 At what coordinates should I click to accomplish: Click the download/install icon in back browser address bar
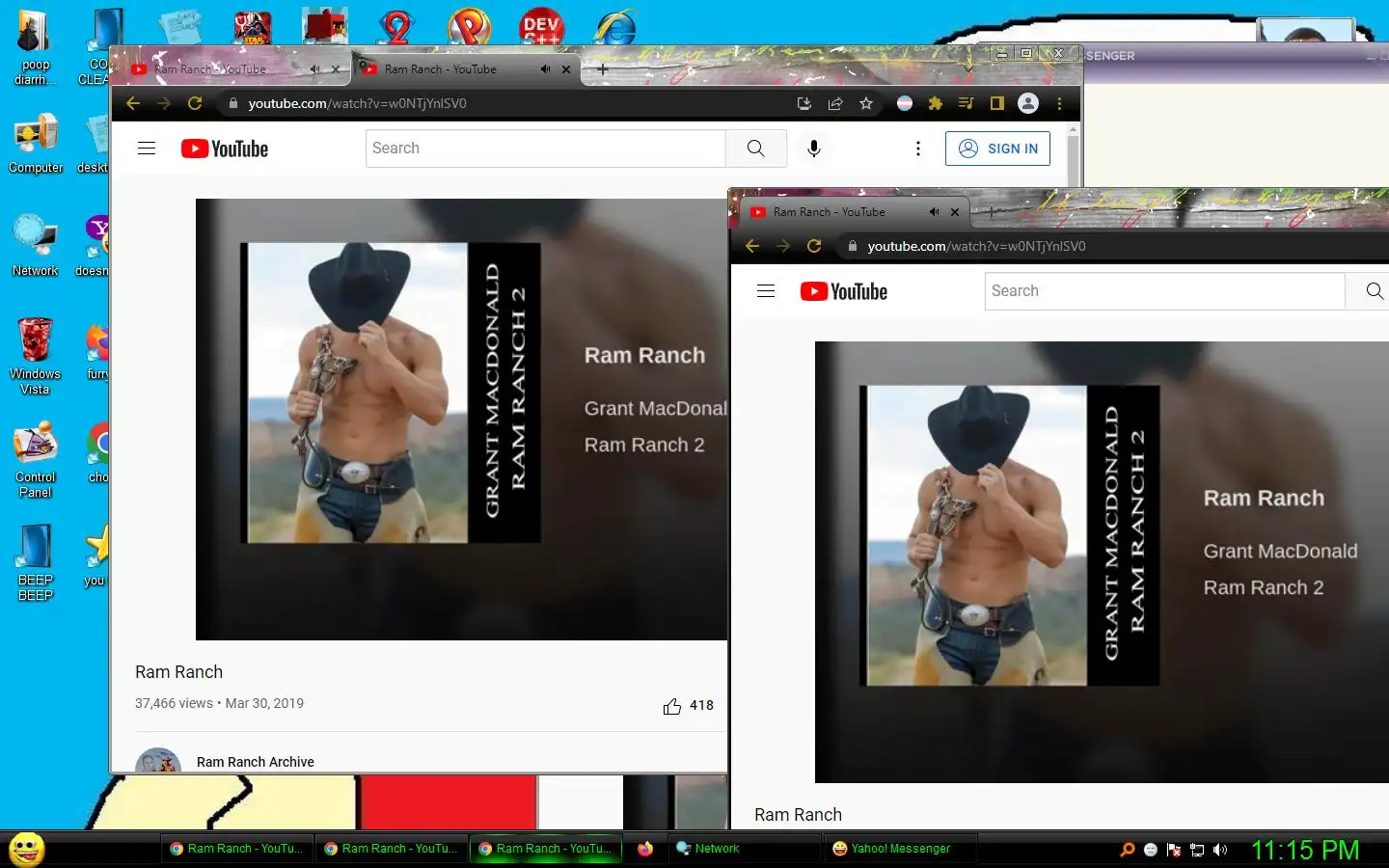click(804, 103)
